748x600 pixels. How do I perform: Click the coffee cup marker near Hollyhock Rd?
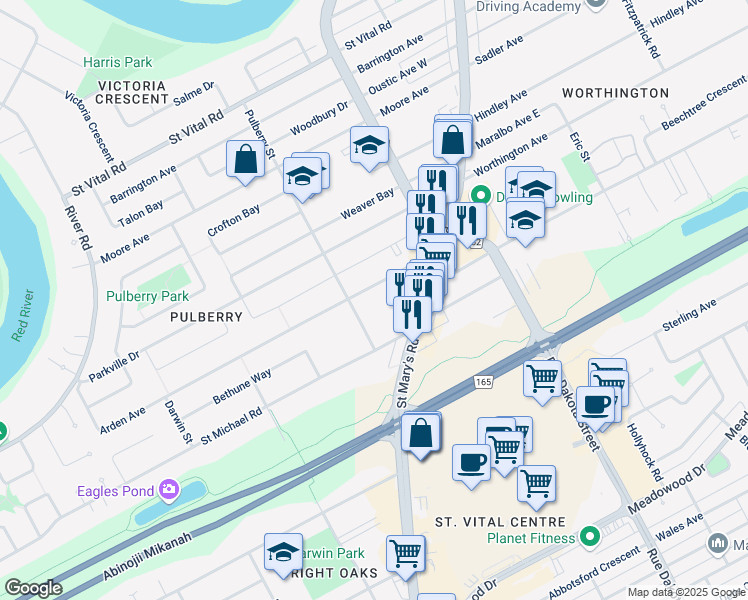[x=595, y=406]
